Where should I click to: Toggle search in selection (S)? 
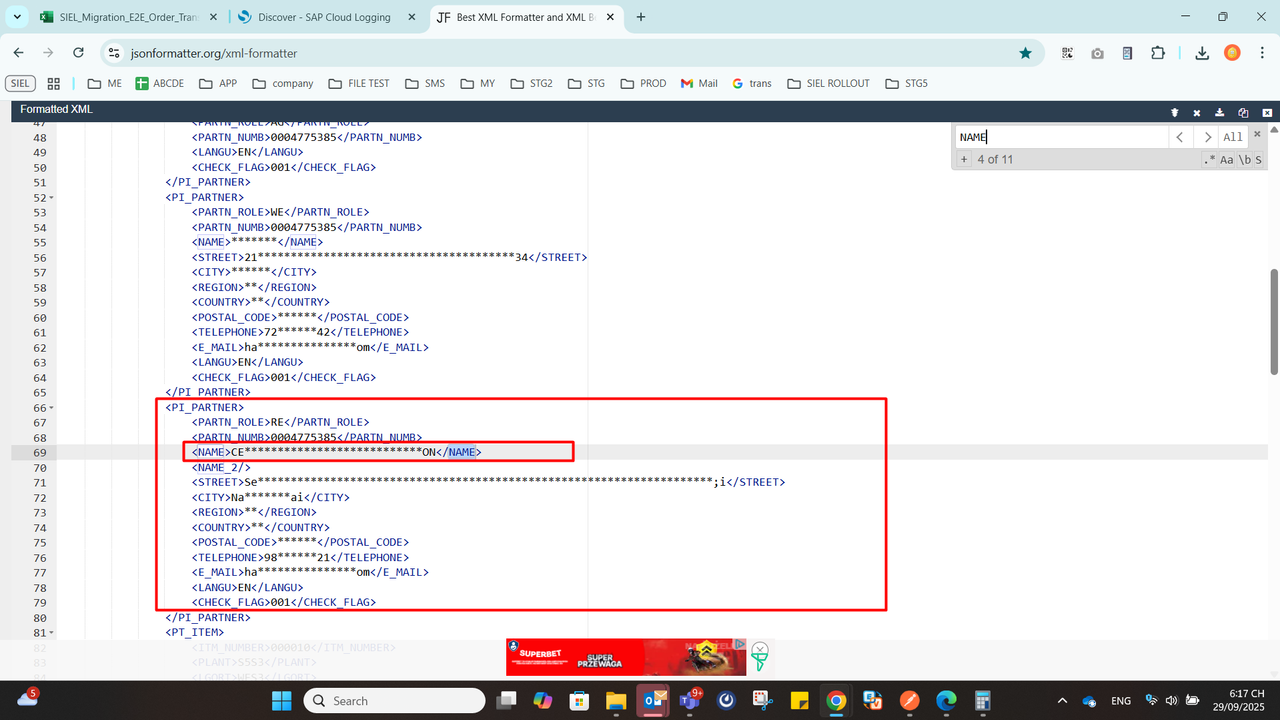(1258, 160)
